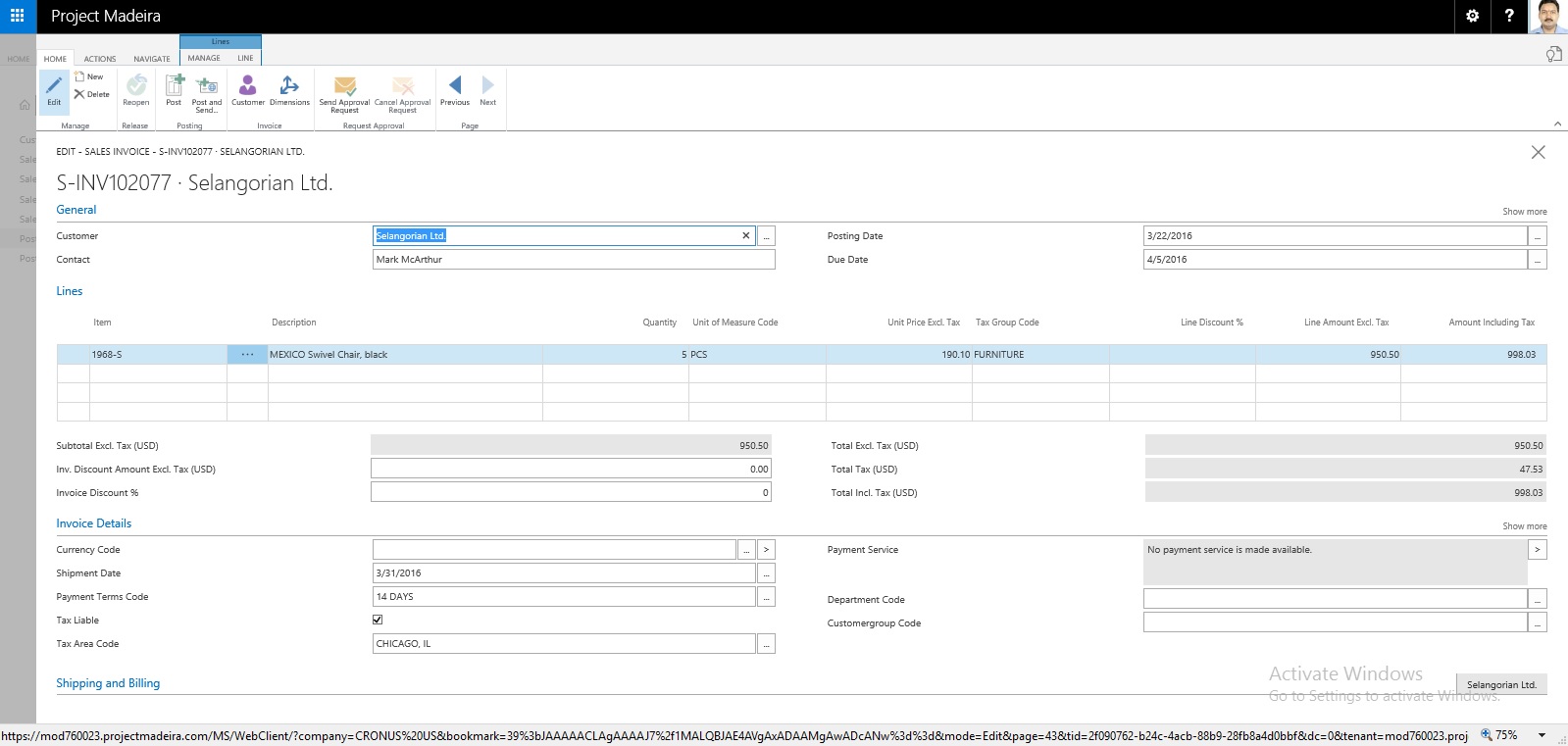Switch to the NAVIGATE ribbon tab
This screenshot has width=1568, height=746.
(x=152, y=59)
